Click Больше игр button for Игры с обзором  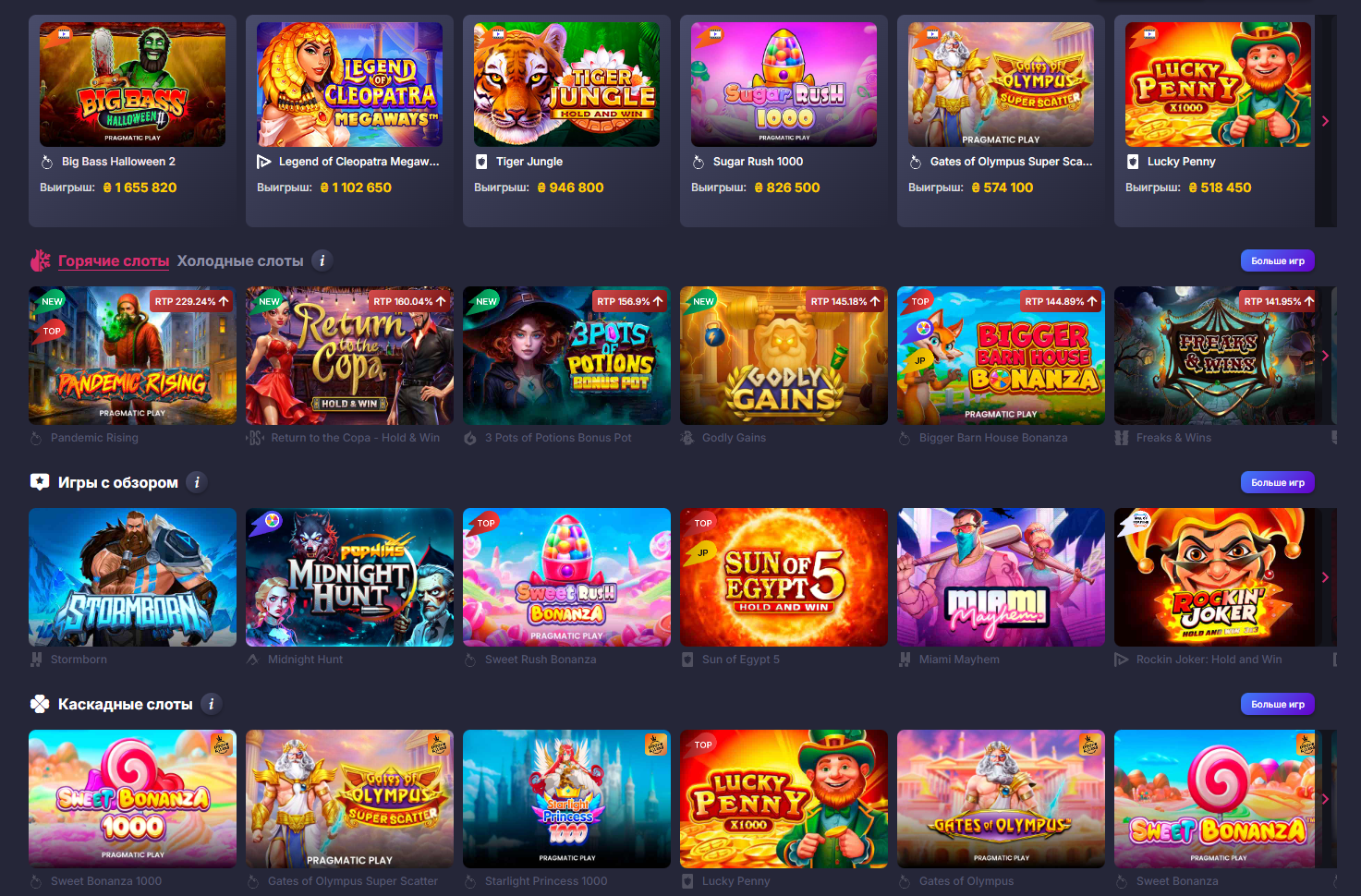pos(1278,482)
